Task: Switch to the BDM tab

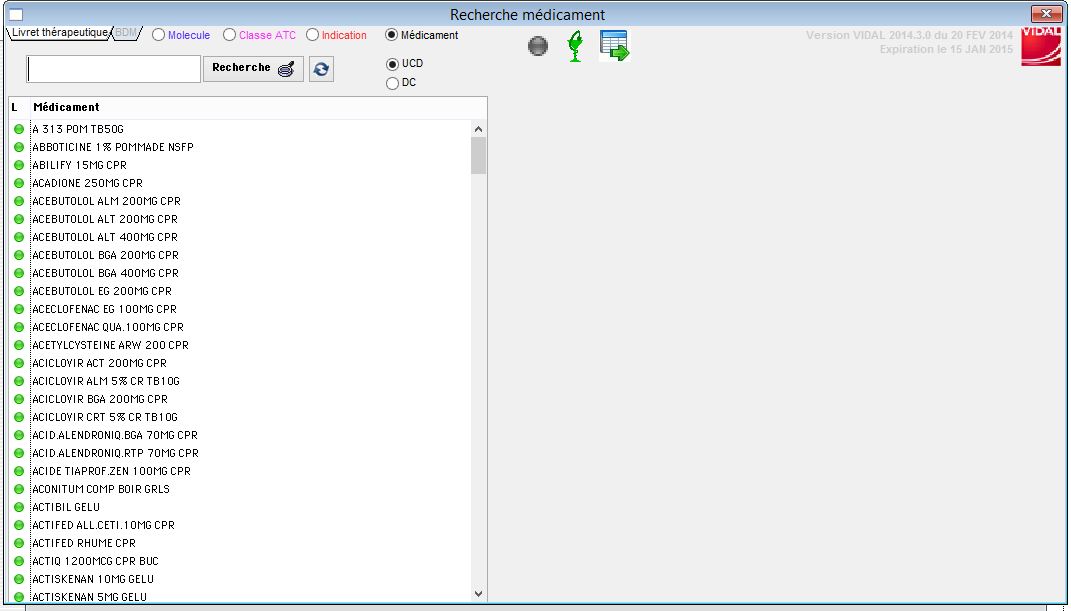Action: point(126,33)
